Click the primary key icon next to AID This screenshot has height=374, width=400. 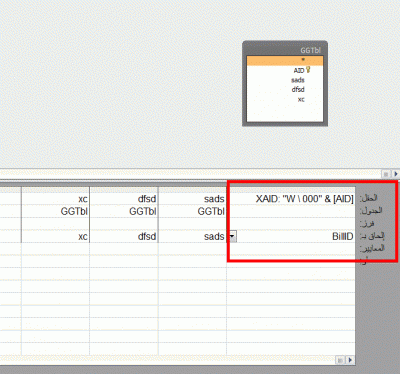[x=308, y=70]
